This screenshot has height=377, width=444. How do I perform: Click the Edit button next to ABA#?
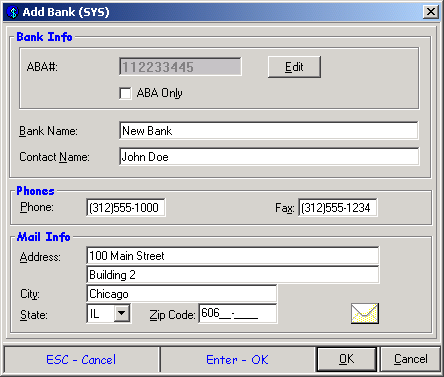click(x=294, y=67)
